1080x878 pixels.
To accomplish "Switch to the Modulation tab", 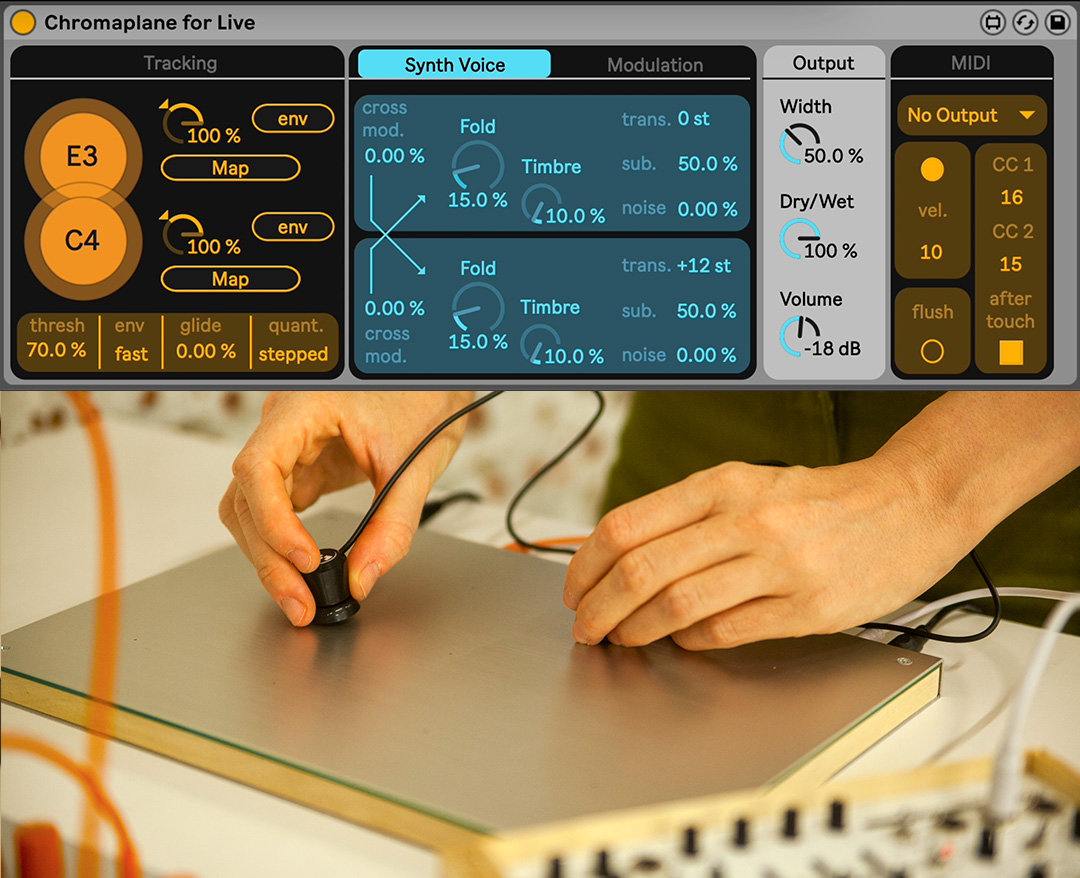I will coord(655,65).
